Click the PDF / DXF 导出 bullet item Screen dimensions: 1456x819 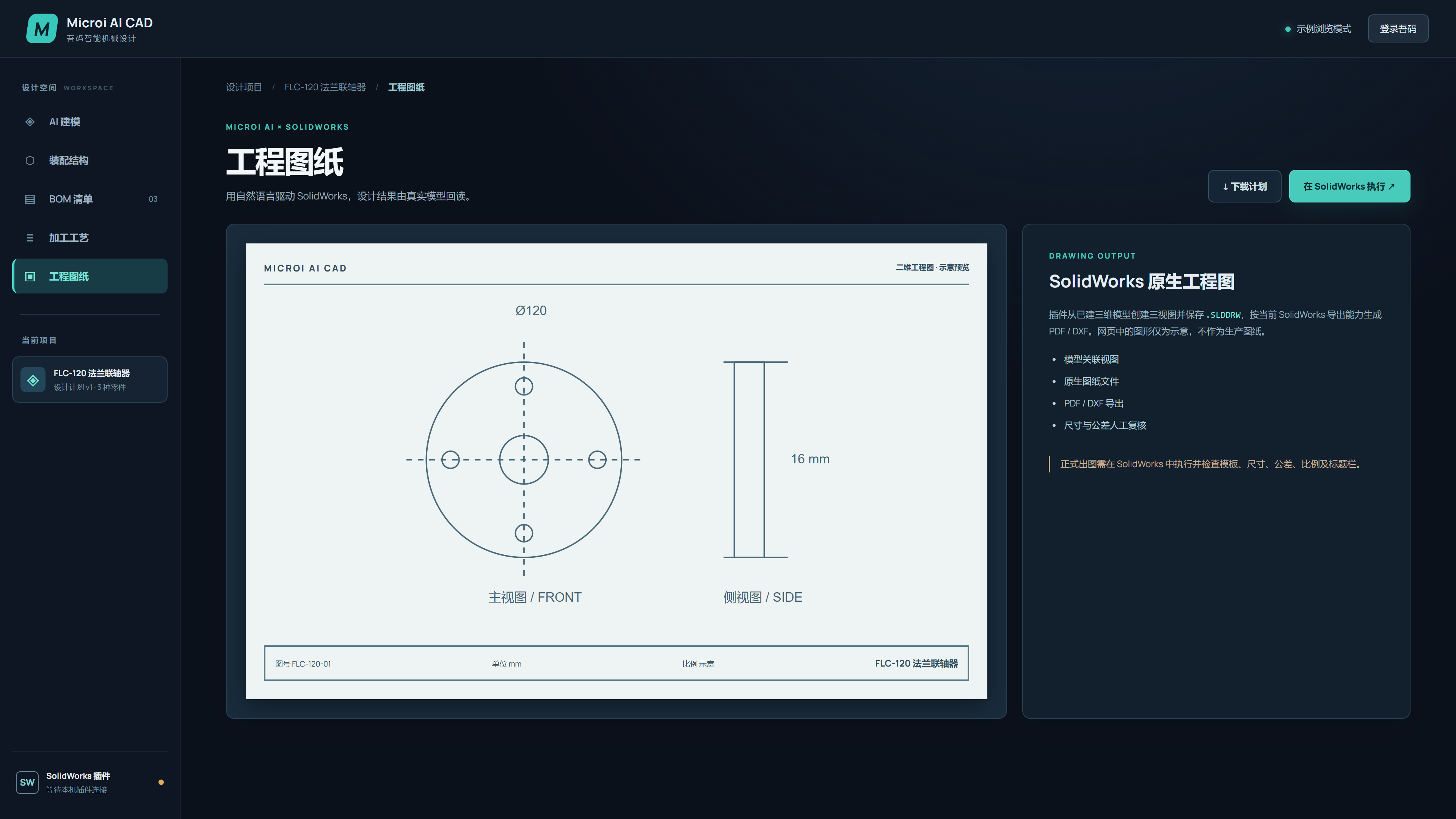[1093, 403]
